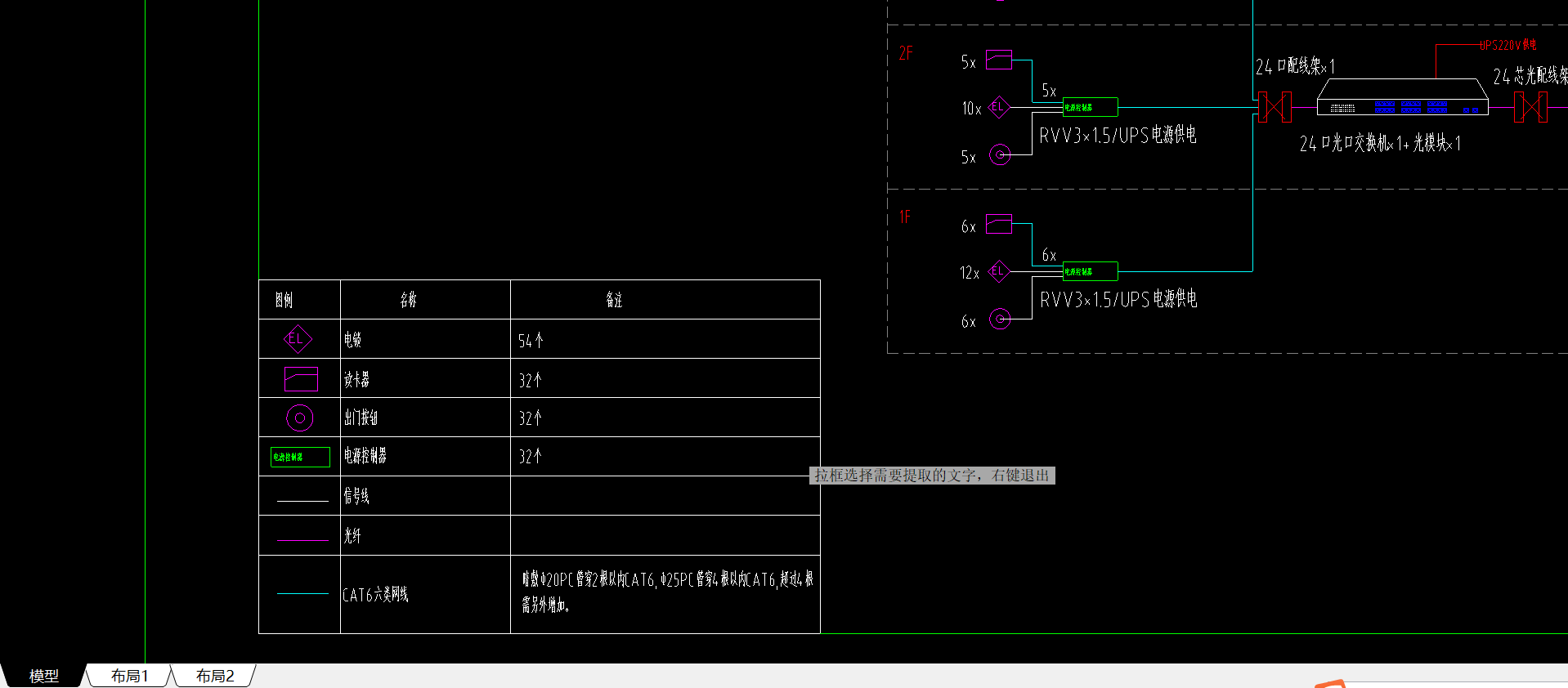Select the exit button circle symbol in legend
The height and width of the screenshot is (688, 1568).
tap(300, 418)
